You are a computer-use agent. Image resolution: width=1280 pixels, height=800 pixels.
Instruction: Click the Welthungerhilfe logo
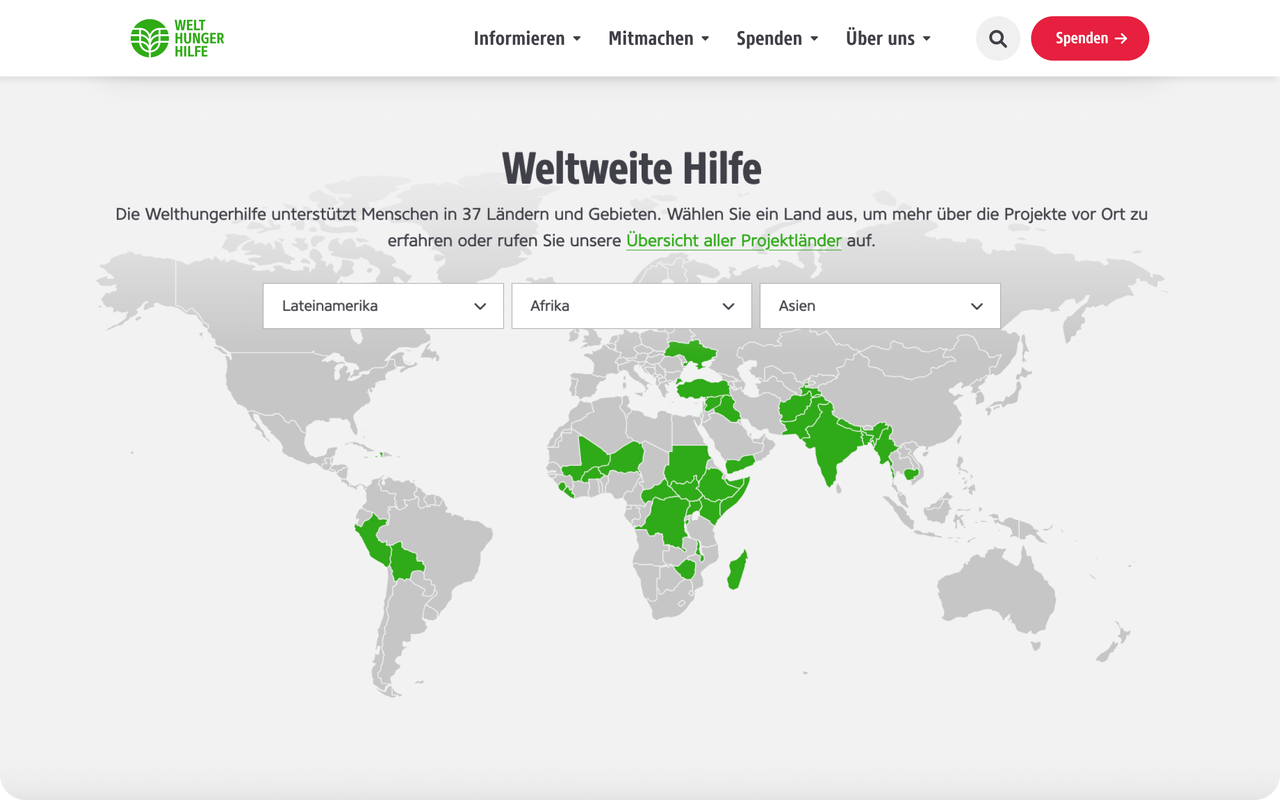[177, 38]
